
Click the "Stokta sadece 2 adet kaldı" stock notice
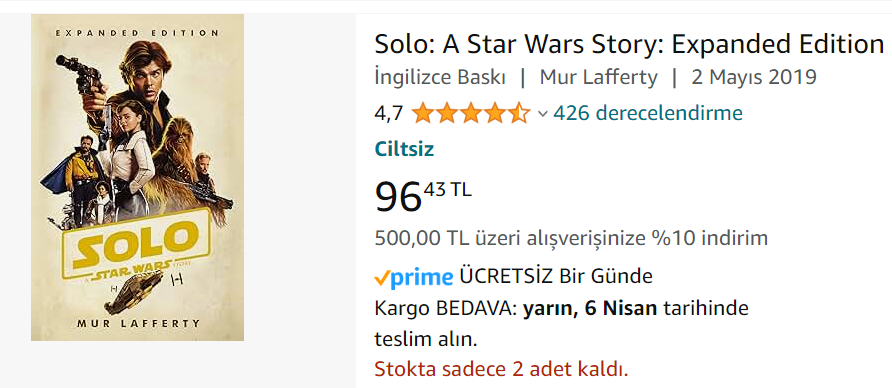pyautogui.click(x=501, y=370)
